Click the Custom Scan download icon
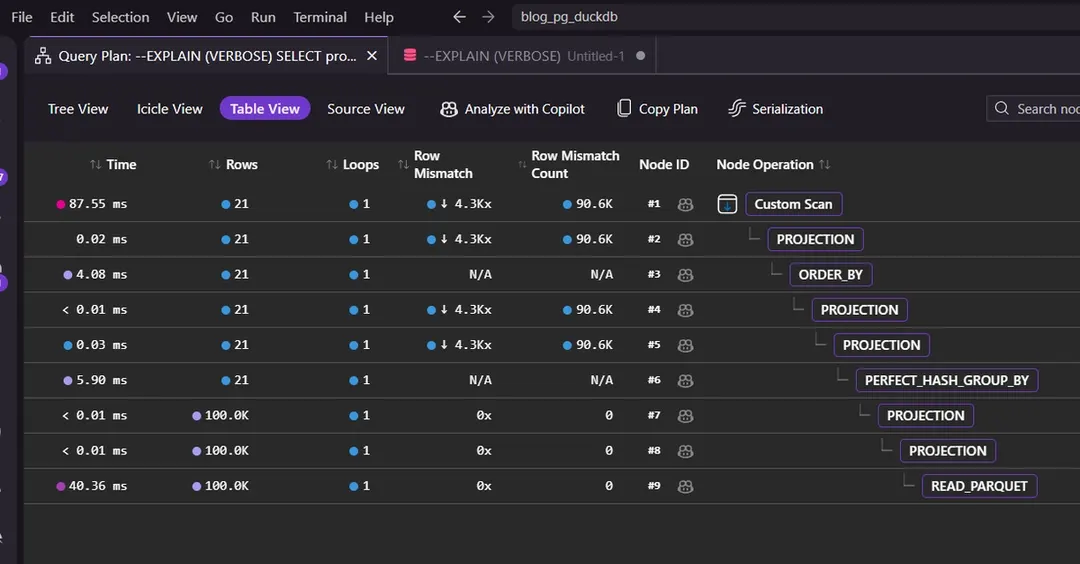This screenshot has width=1080, height=564. (x=727, y=205)
